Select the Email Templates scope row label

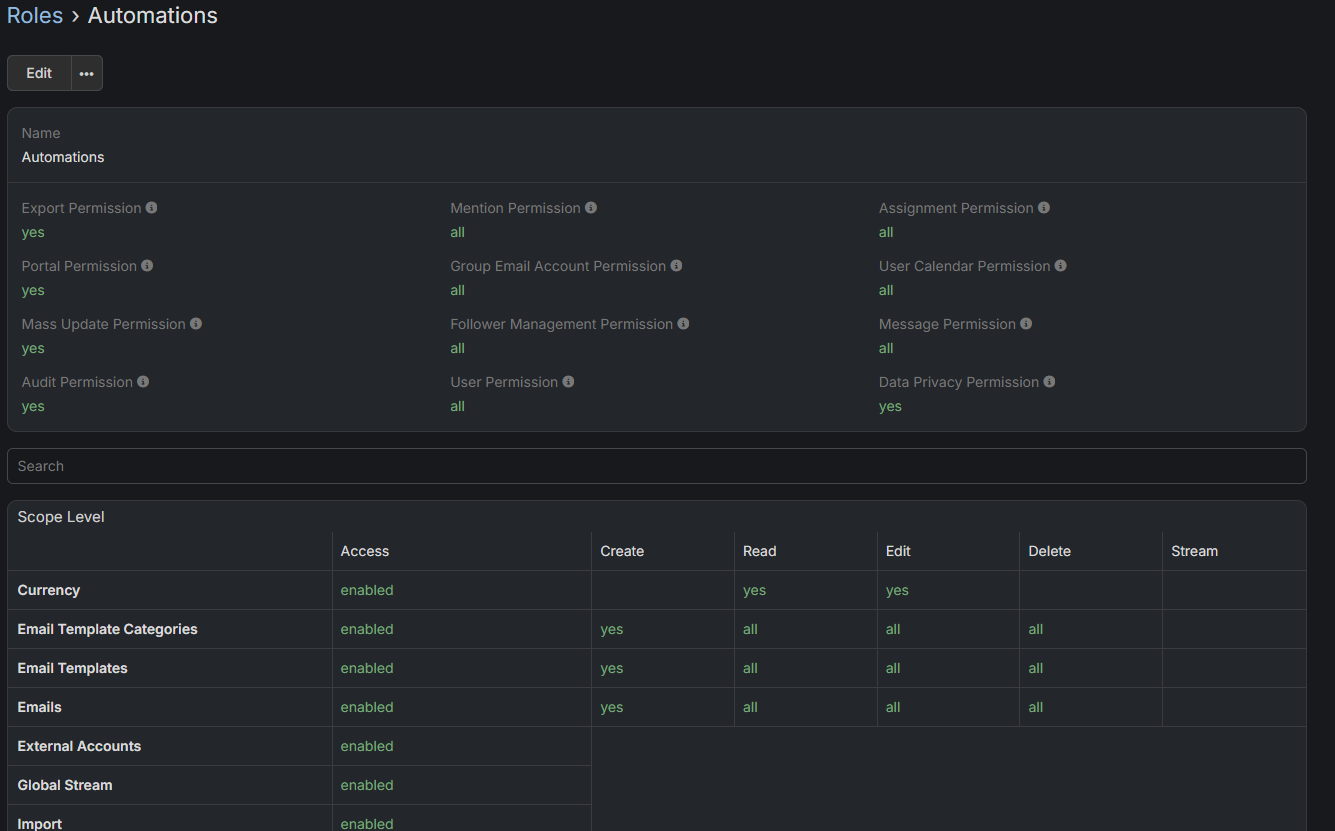(x=73, y=668)
